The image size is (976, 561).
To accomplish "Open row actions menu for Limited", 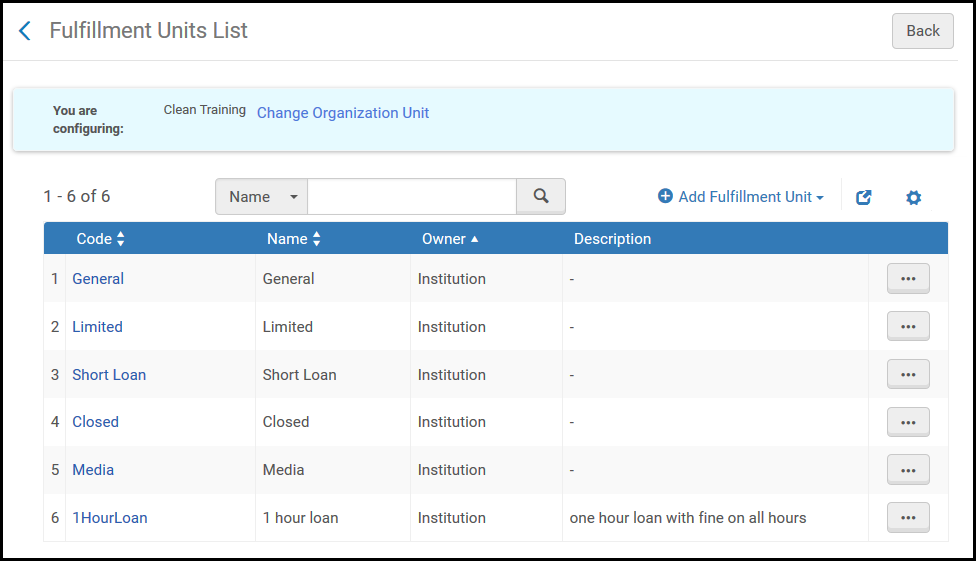I will (908, 327).
